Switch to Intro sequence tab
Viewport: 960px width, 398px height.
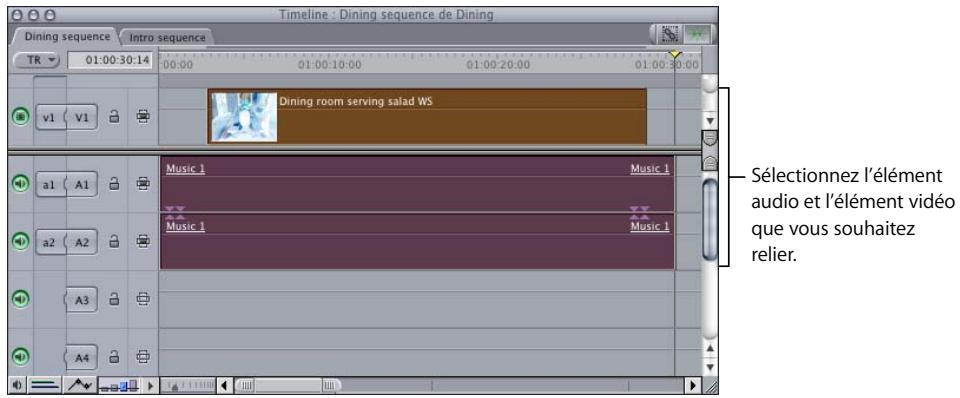click(x=167, y=37)
